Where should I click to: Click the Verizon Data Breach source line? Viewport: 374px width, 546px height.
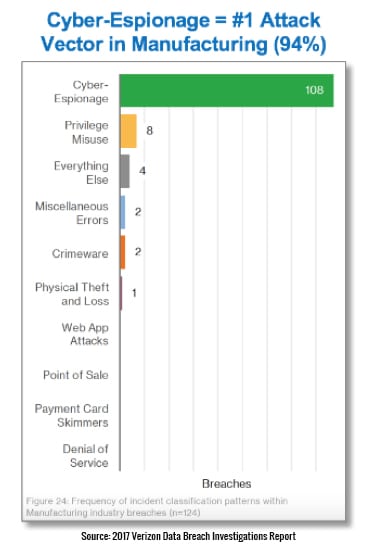188,536
